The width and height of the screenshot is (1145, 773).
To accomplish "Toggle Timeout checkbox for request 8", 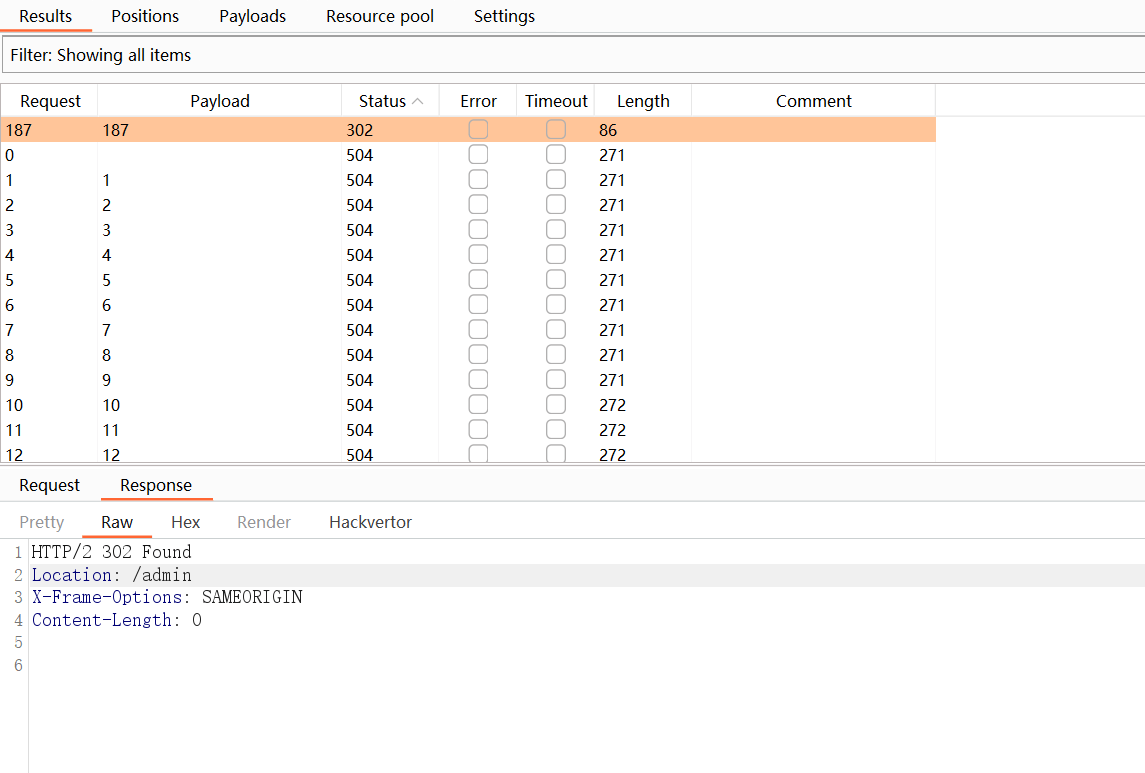I will tap(556, 354).
